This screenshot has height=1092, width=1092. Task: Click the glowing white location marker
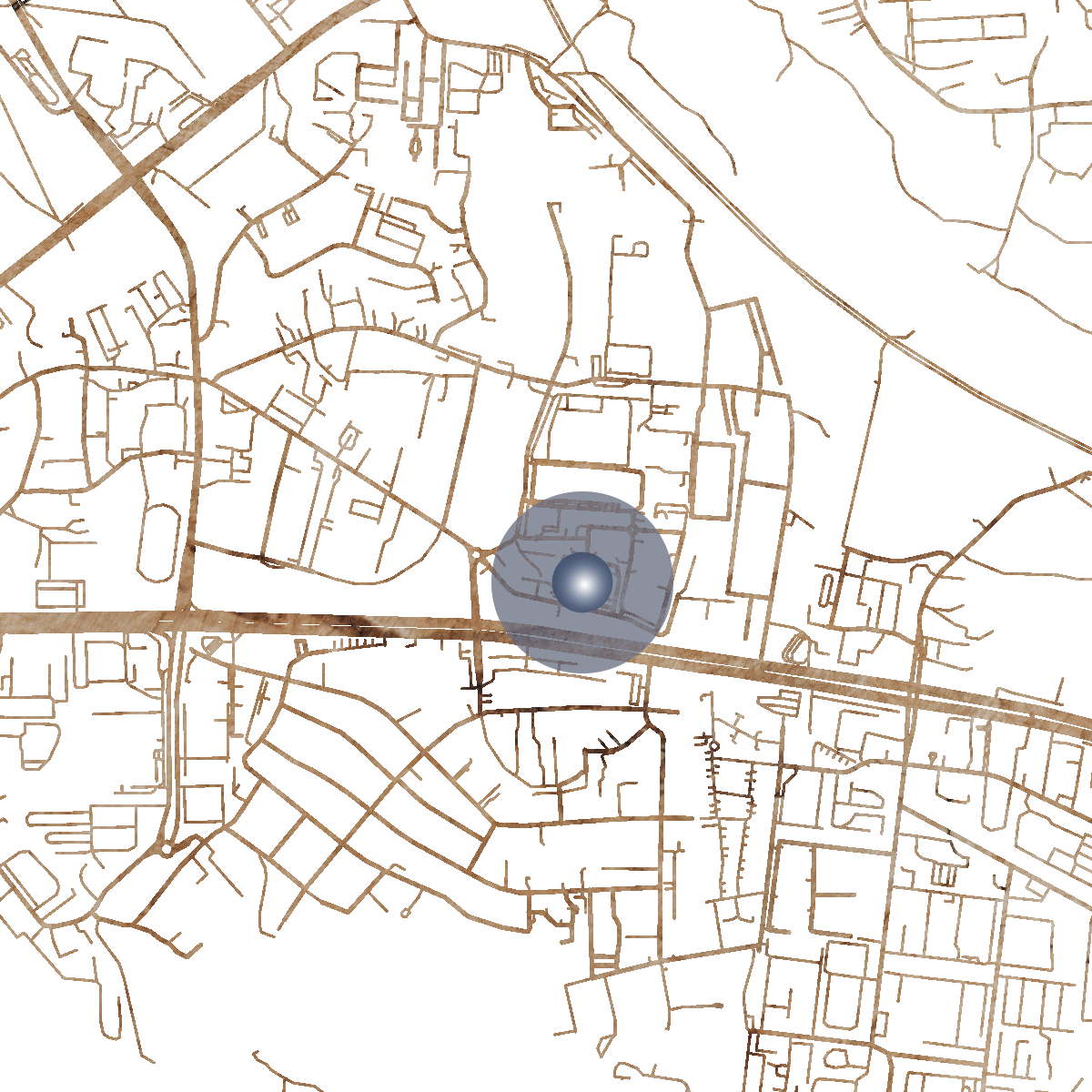[x=582, y=582]
